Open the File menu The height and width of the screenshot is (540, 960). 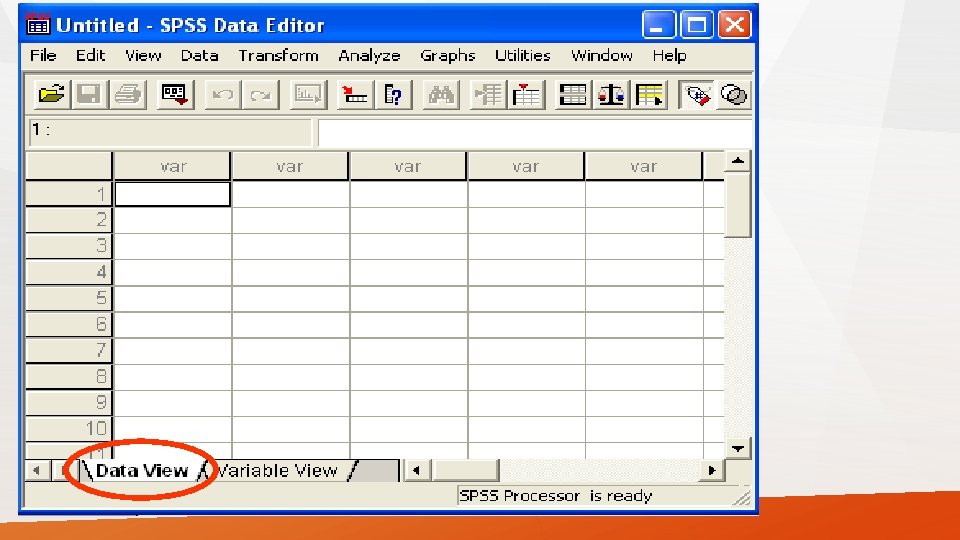click(43, 56)
